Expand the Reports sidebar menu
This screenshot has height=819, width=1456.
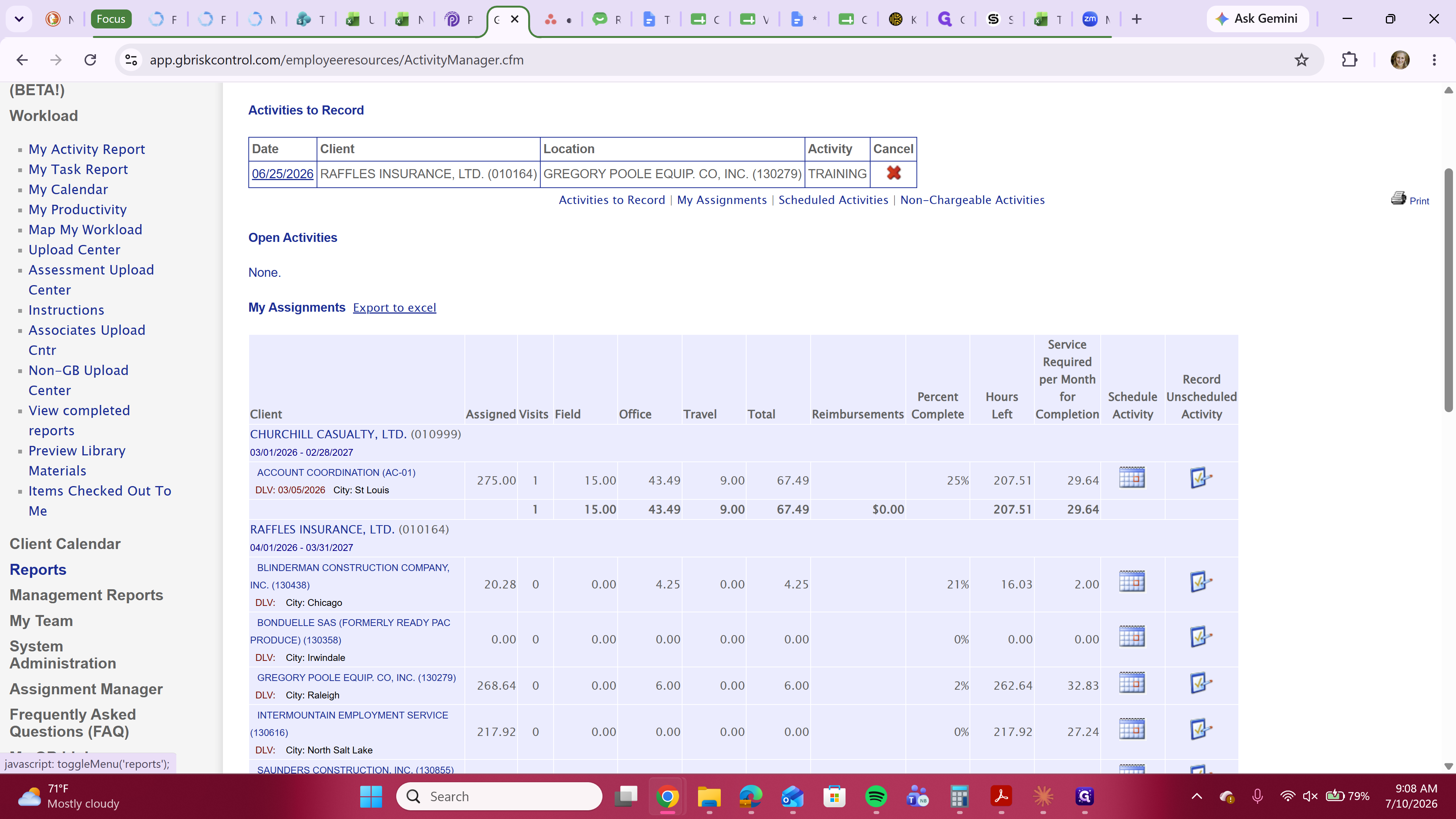(x=38, y=570)
